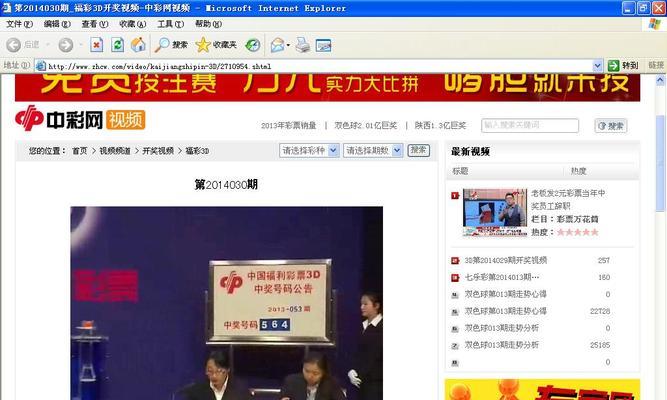Open the Search magnifier toolbar button
Viewport: 667px width, 400px height.
click(x=171, y=45)
